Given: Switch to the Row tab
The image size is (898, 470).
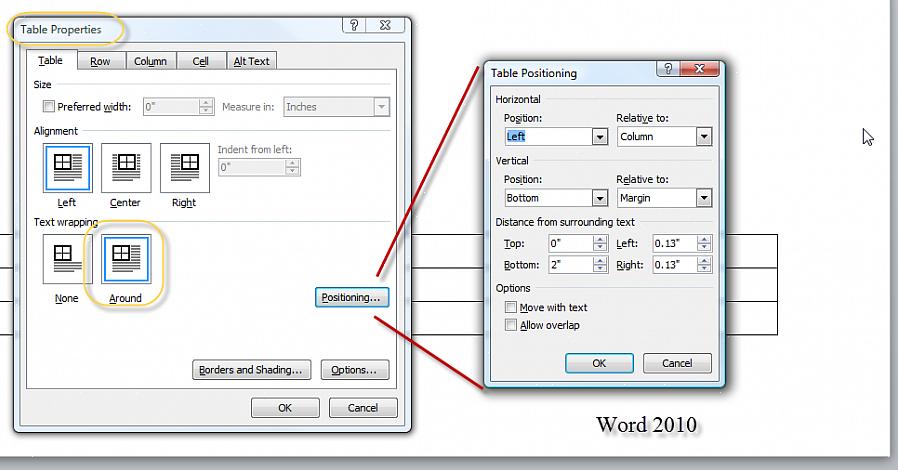Looking at the screenshot, I should click(x=100, y=61).
